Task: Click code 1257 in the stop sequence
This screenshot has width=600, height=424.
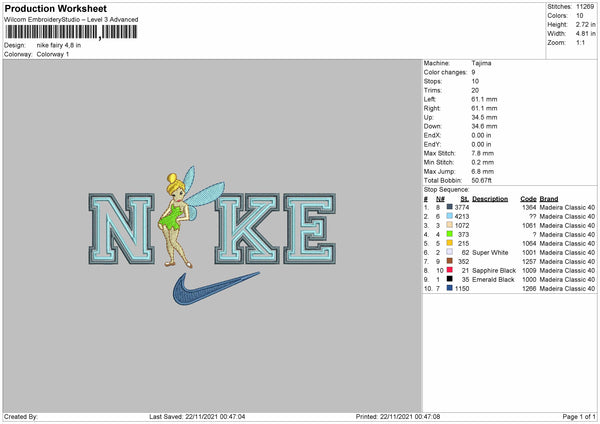Action: pos(529,261)
